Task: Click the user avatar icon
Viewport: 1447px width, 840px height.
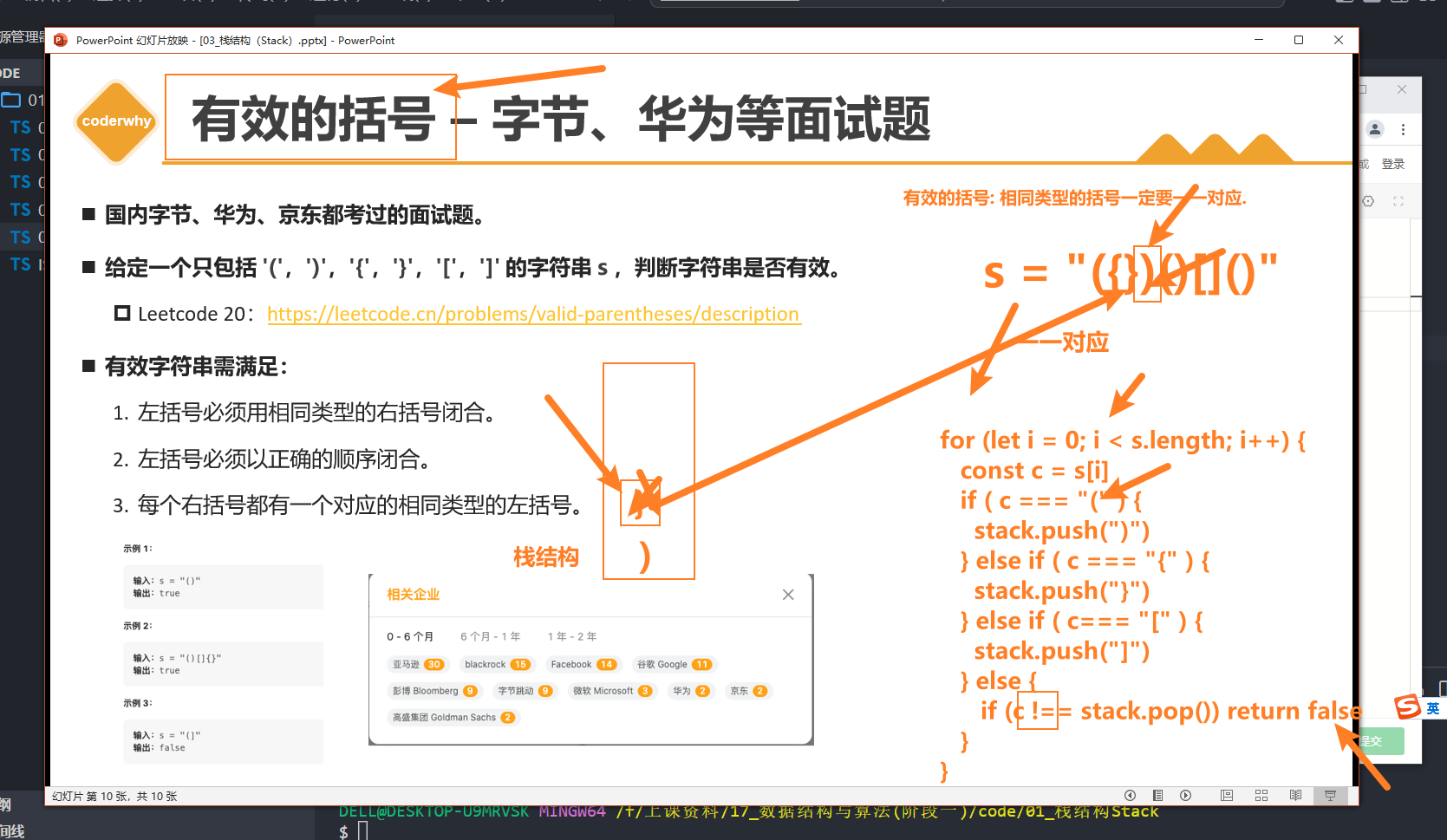Action: point(1374,128)
